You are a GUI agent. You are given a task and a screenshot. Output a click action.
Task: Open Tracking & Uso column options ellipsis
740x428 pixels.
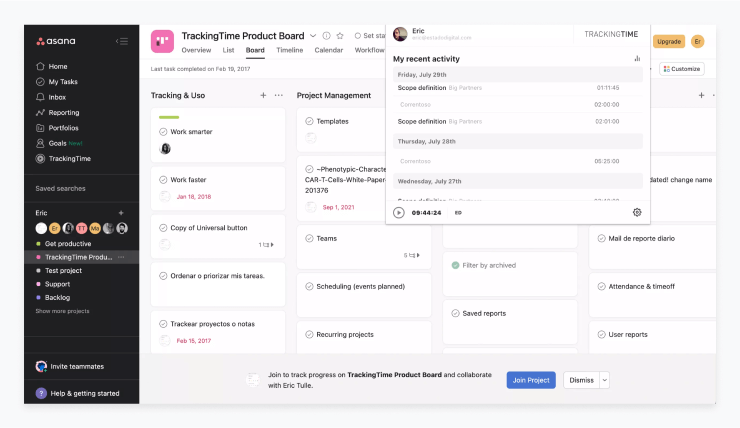[278, 95]
